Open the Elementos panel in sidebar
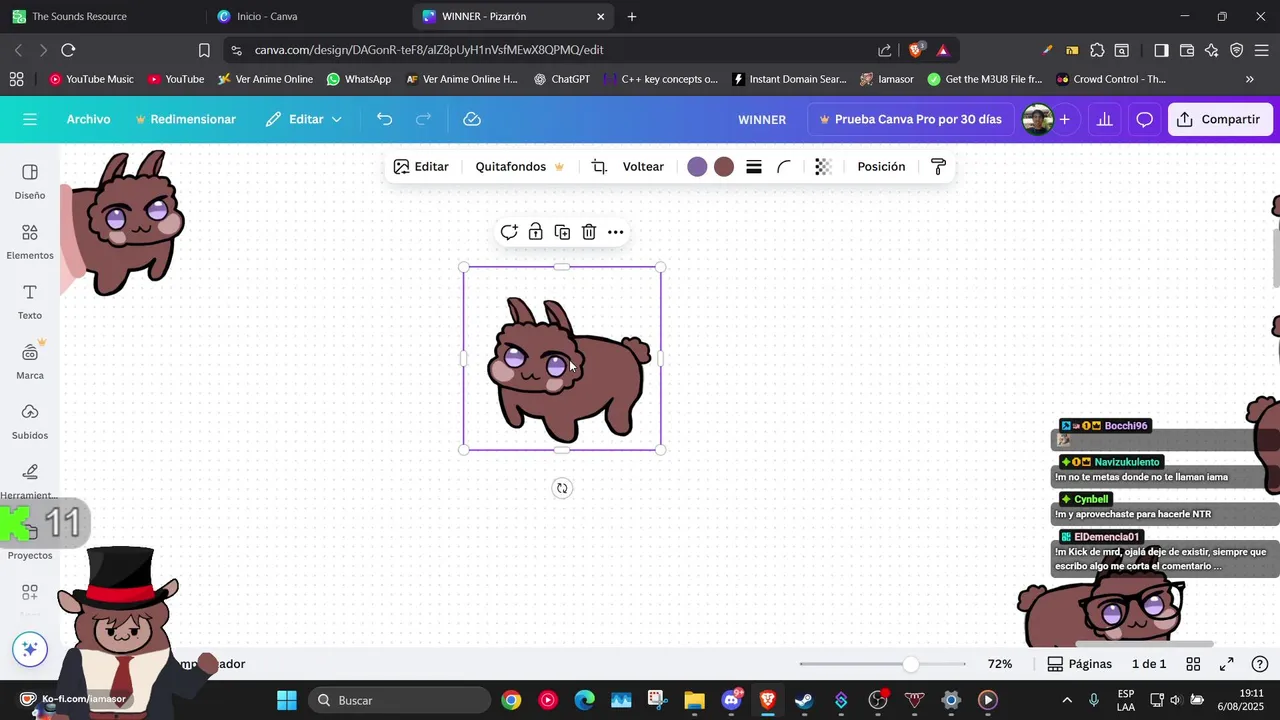 [30, 242]
